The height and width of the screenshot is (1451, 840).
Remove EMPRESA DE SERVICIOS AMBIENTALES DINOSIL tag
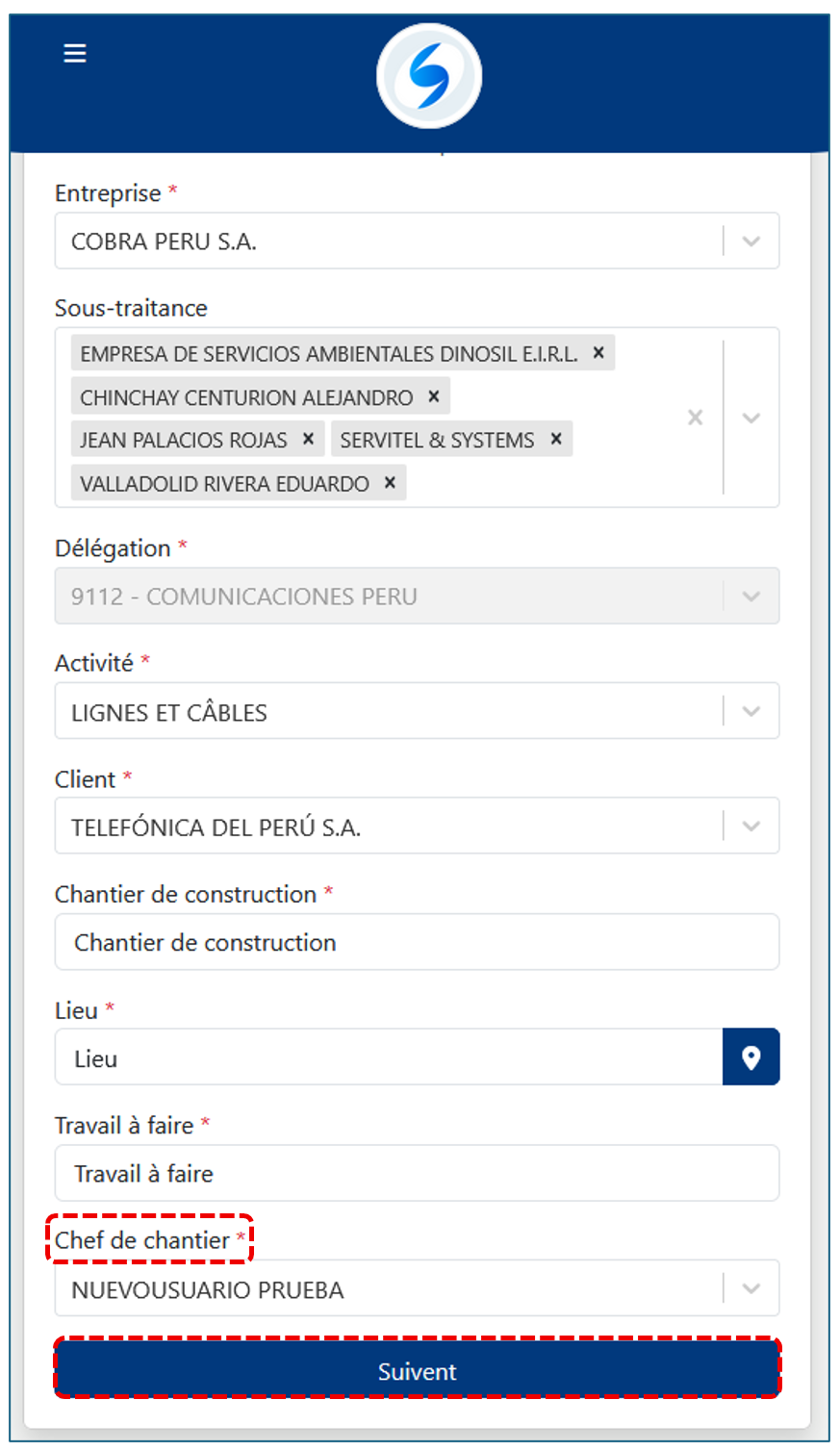598,353
